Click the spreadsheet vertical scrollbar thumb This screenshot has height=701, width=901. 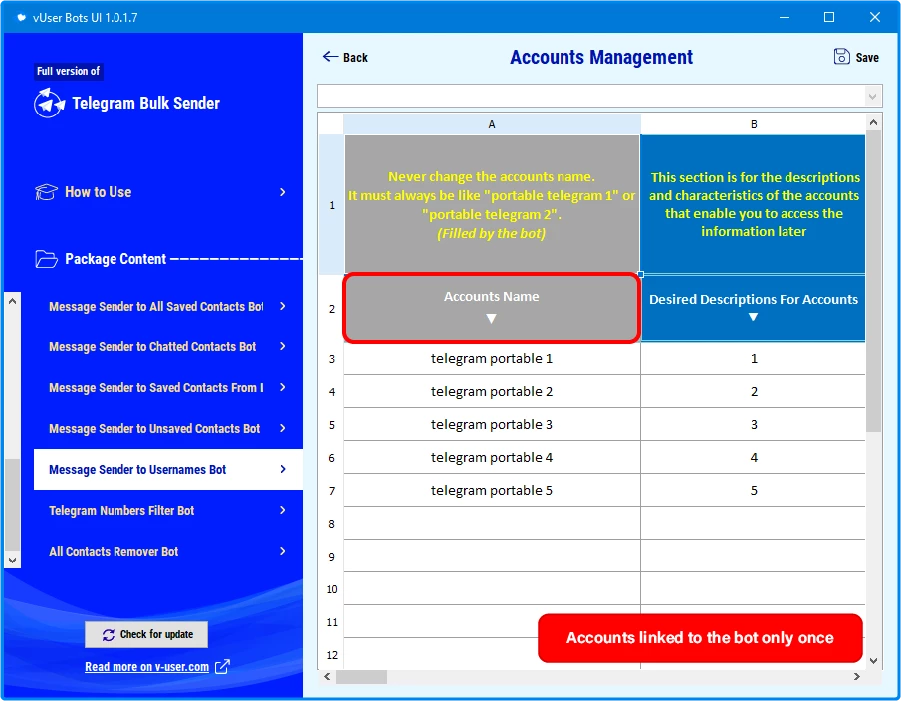click(x=873, y=280)
